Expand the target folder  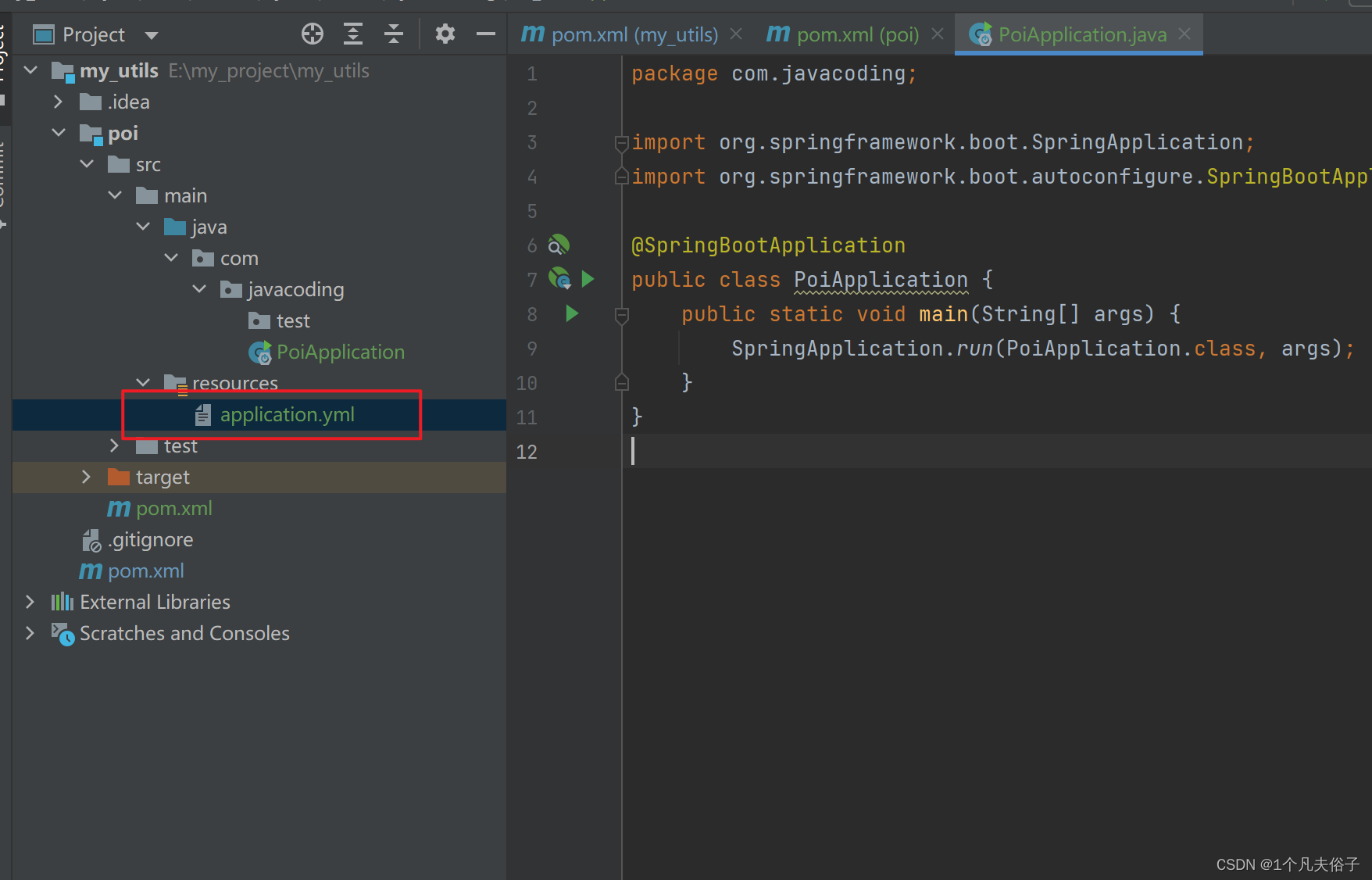(x=87, y=477)
